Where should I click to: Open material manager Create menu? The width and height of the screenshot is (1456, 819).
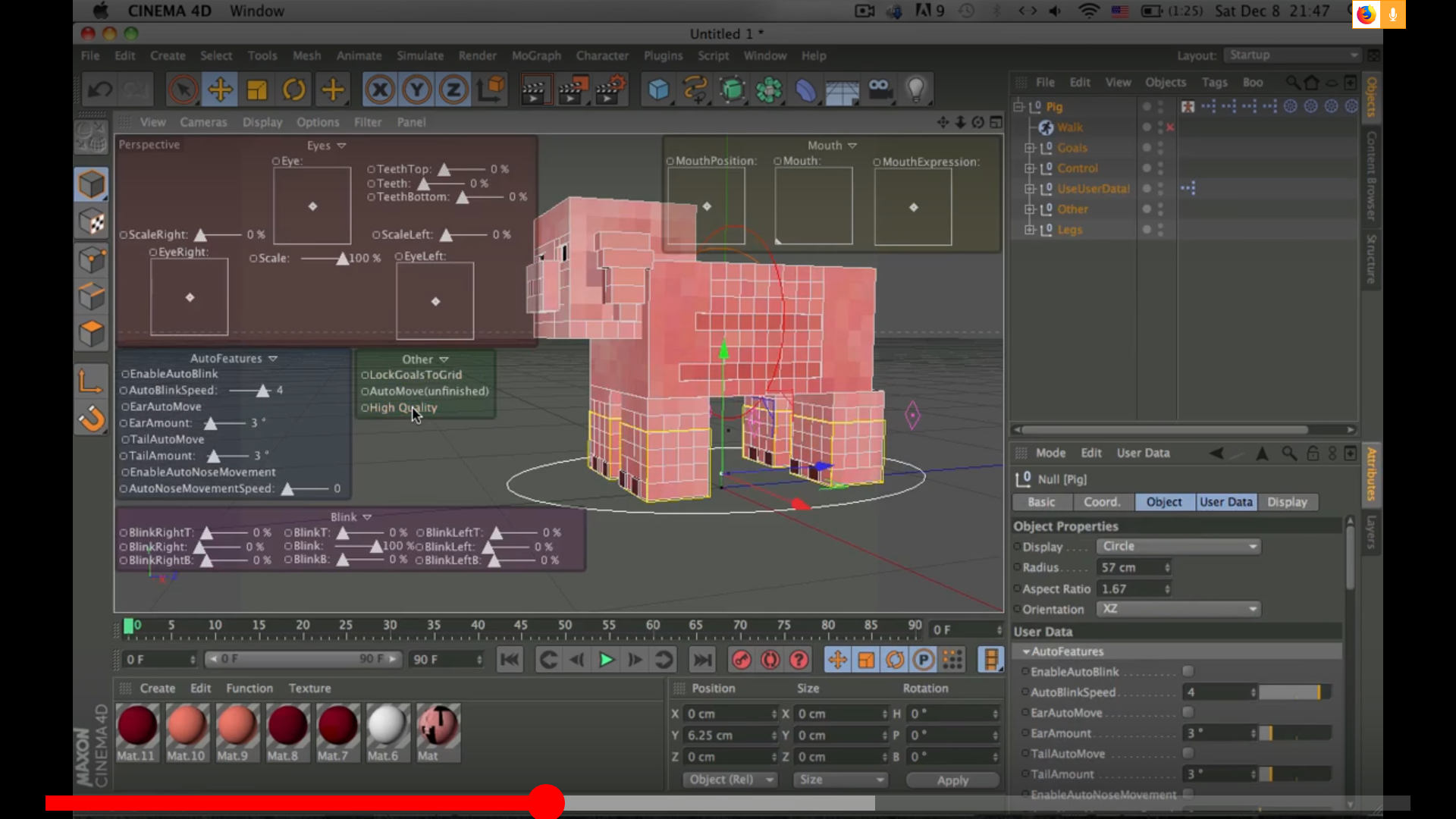click(157, 689)
